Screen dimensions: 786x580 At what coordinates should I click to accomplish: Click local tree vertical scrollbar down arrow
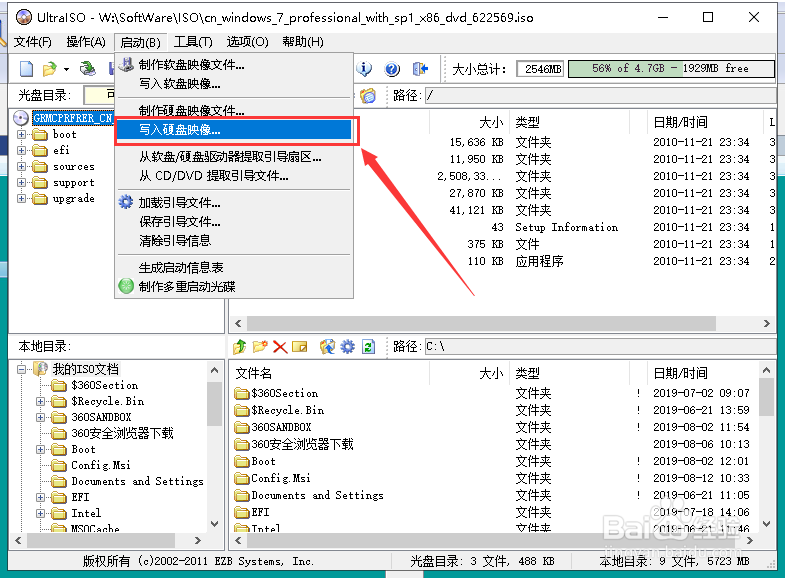pyautogui.click(x=215, y=524)
